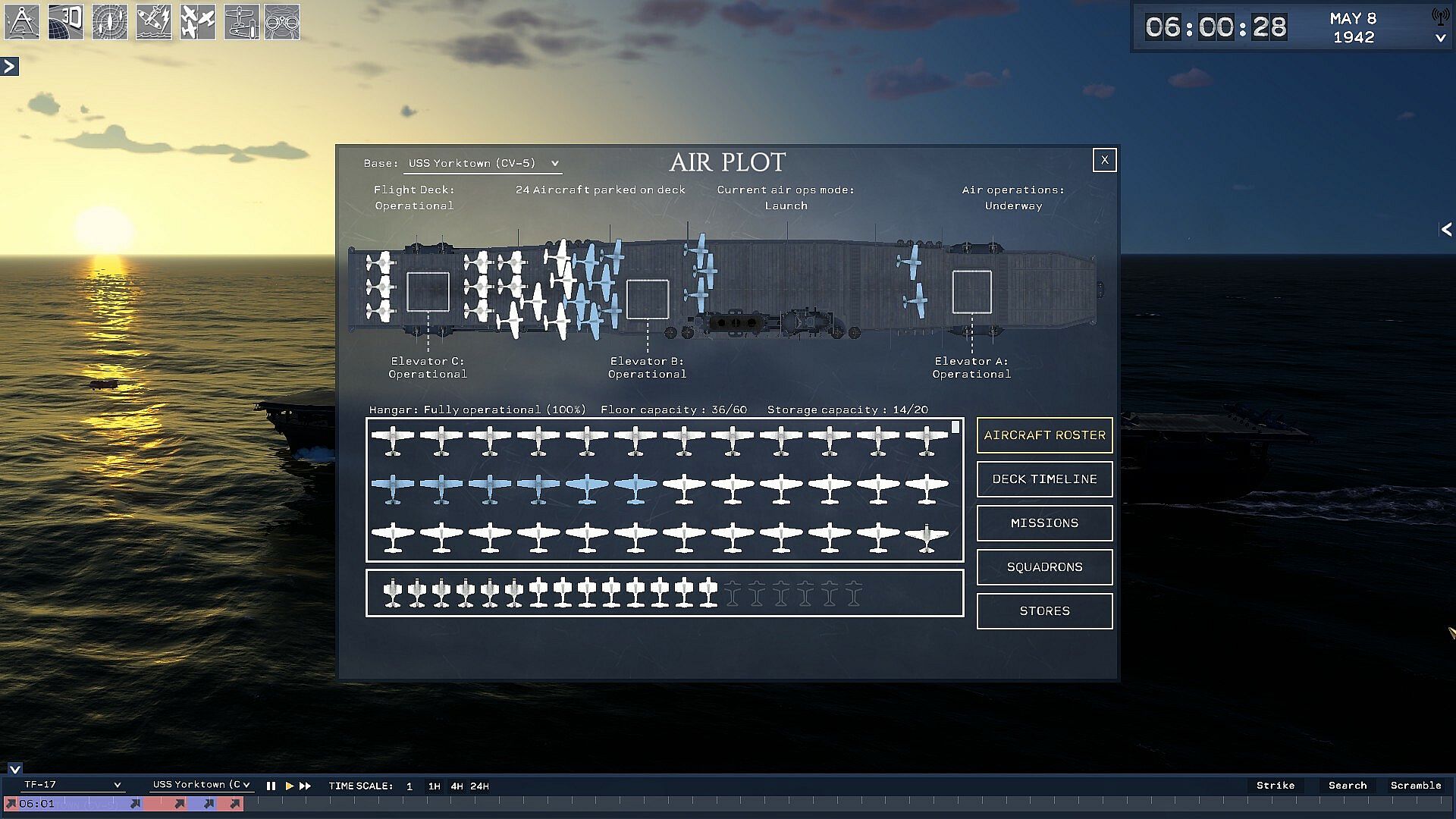Viewport: 1456px width, 819px height.
Task: Click the Strike button
Action: (x=1275, y=786)
